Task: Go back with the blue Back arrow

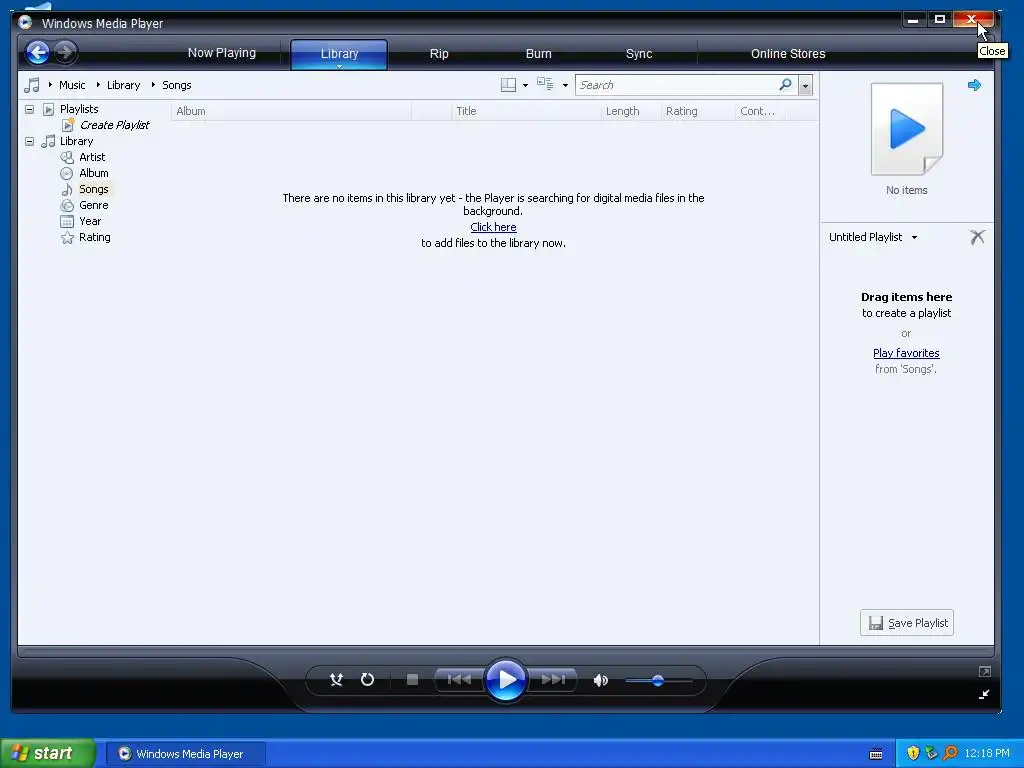Action: (38, 52)
